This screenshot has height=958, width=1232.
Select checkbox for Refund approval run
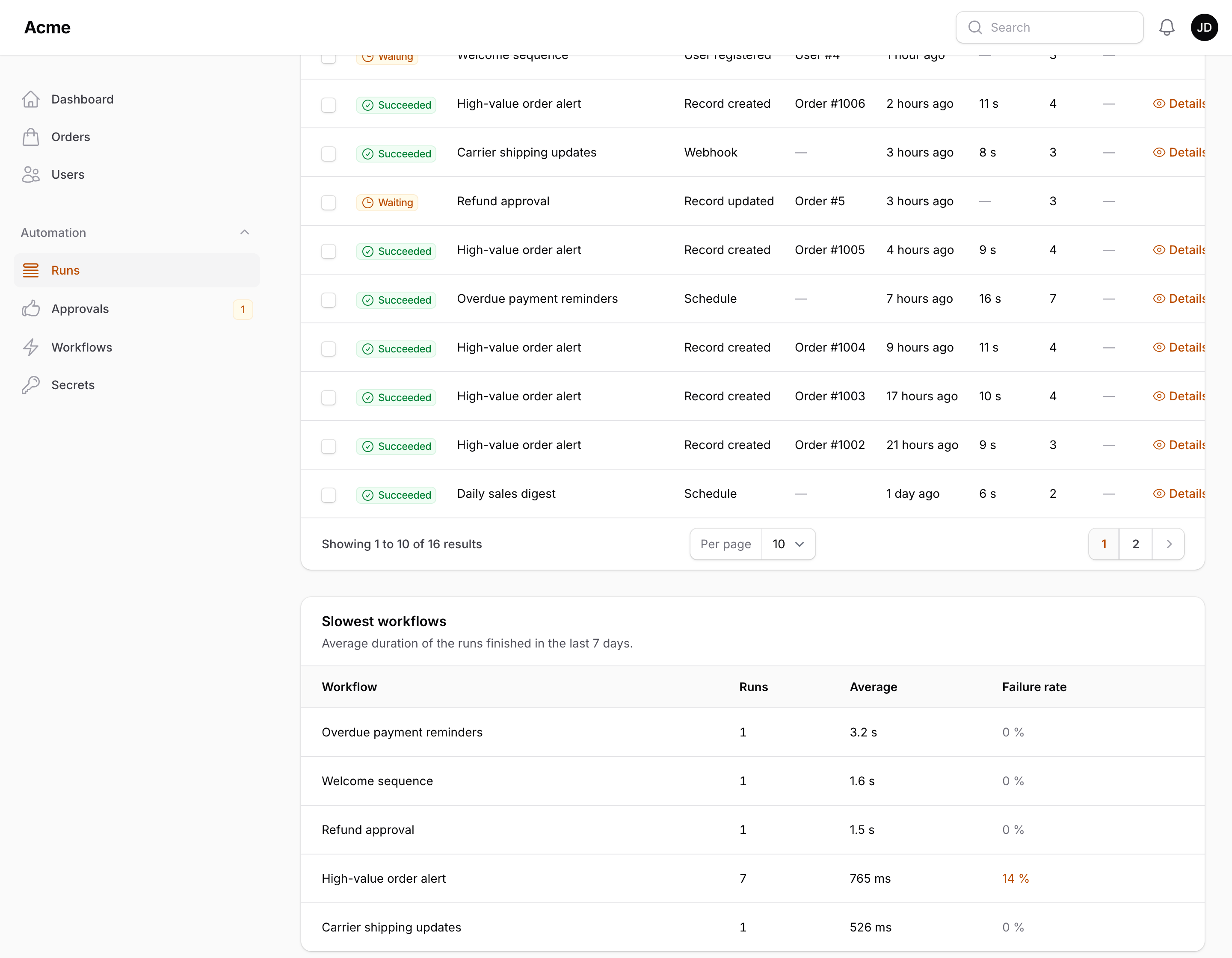pos(328,202)
